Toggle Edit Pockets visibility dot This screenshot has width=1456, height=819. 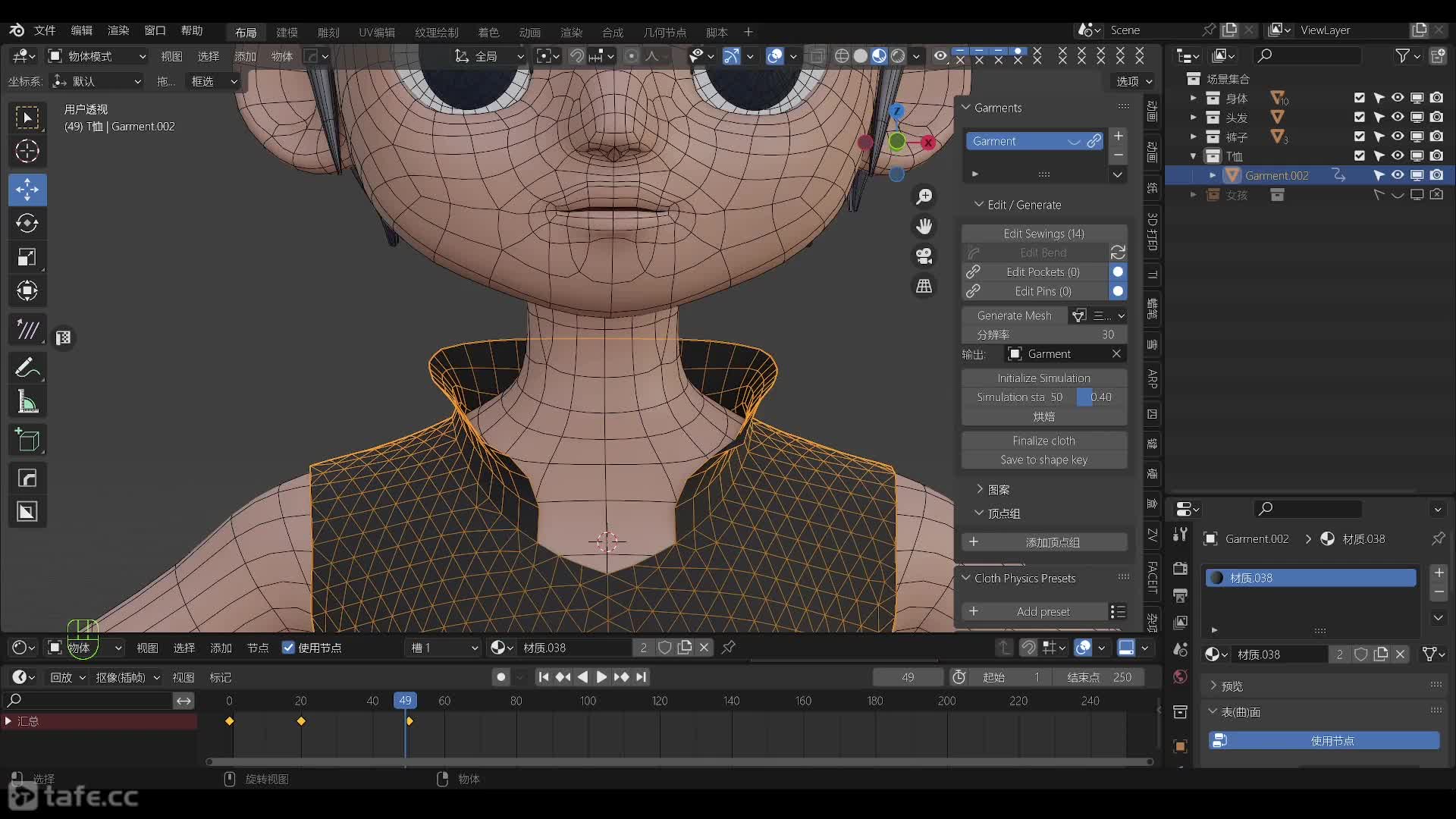pyautogui.click(x=1118, y=271)
